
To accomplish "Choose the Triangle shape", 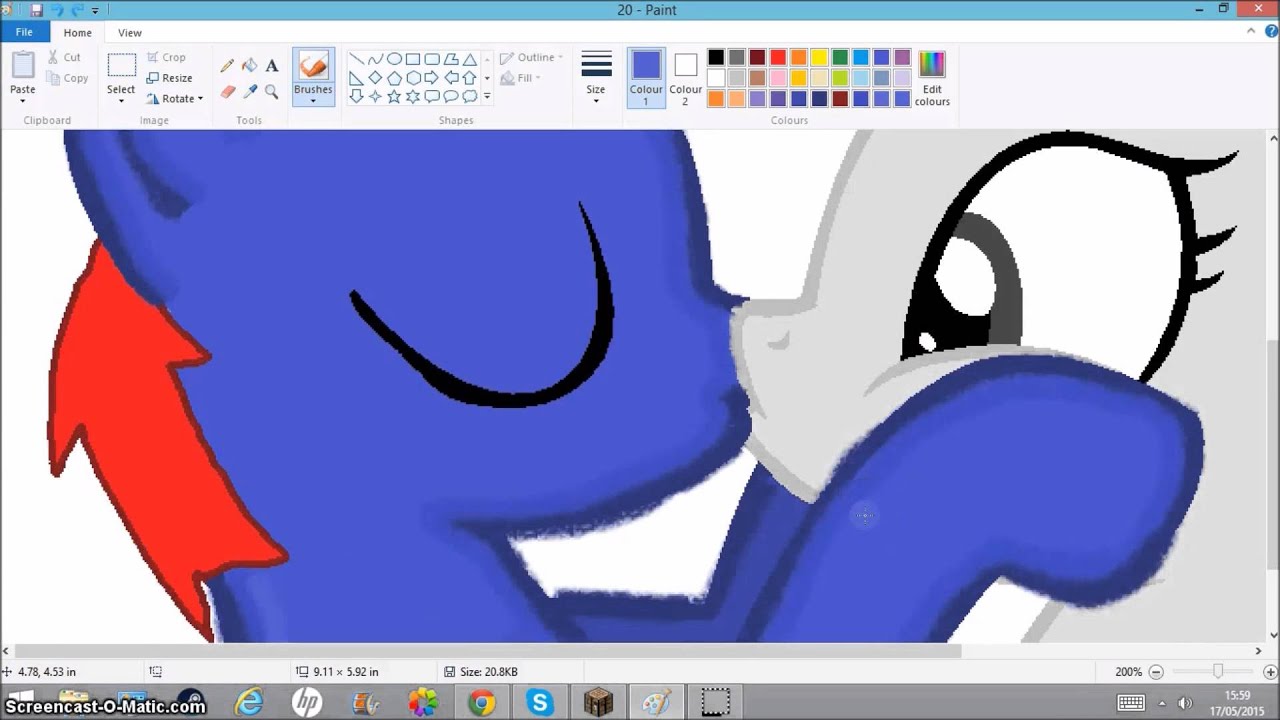I will click(469, 59).
